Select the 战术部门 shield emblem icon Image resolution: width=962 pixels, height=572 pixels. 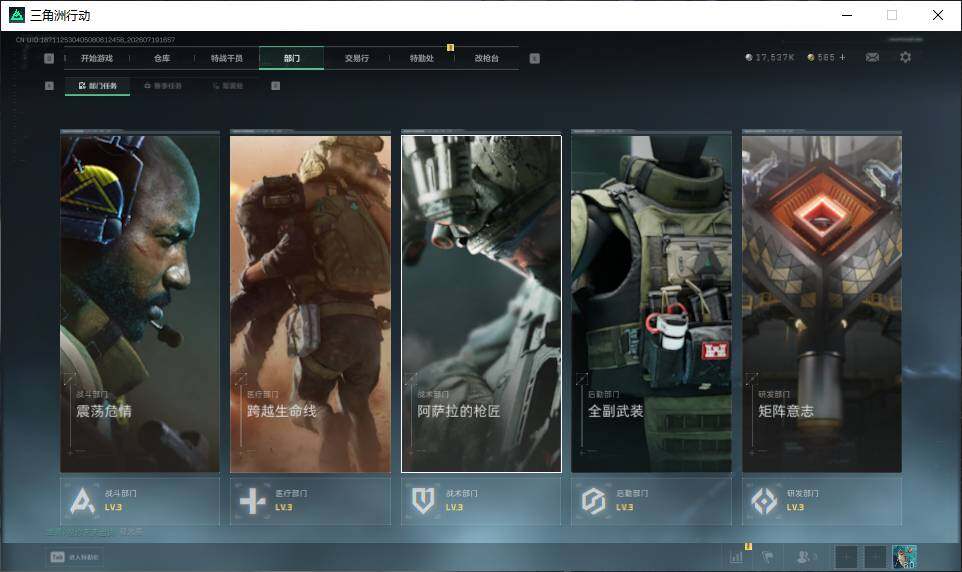click(423, 501)
